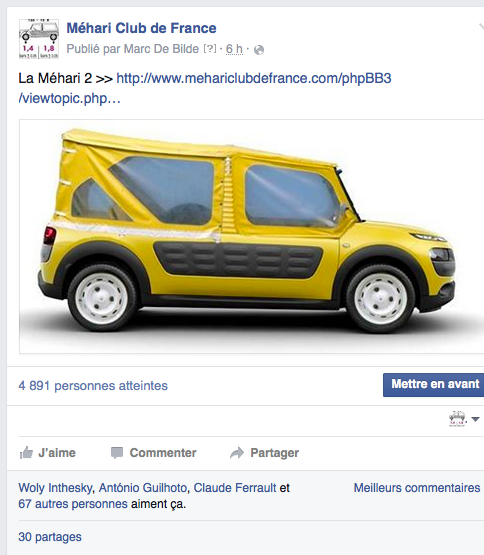Click the globe public audience icon
The image size is (484, 555).
(259, 50)
